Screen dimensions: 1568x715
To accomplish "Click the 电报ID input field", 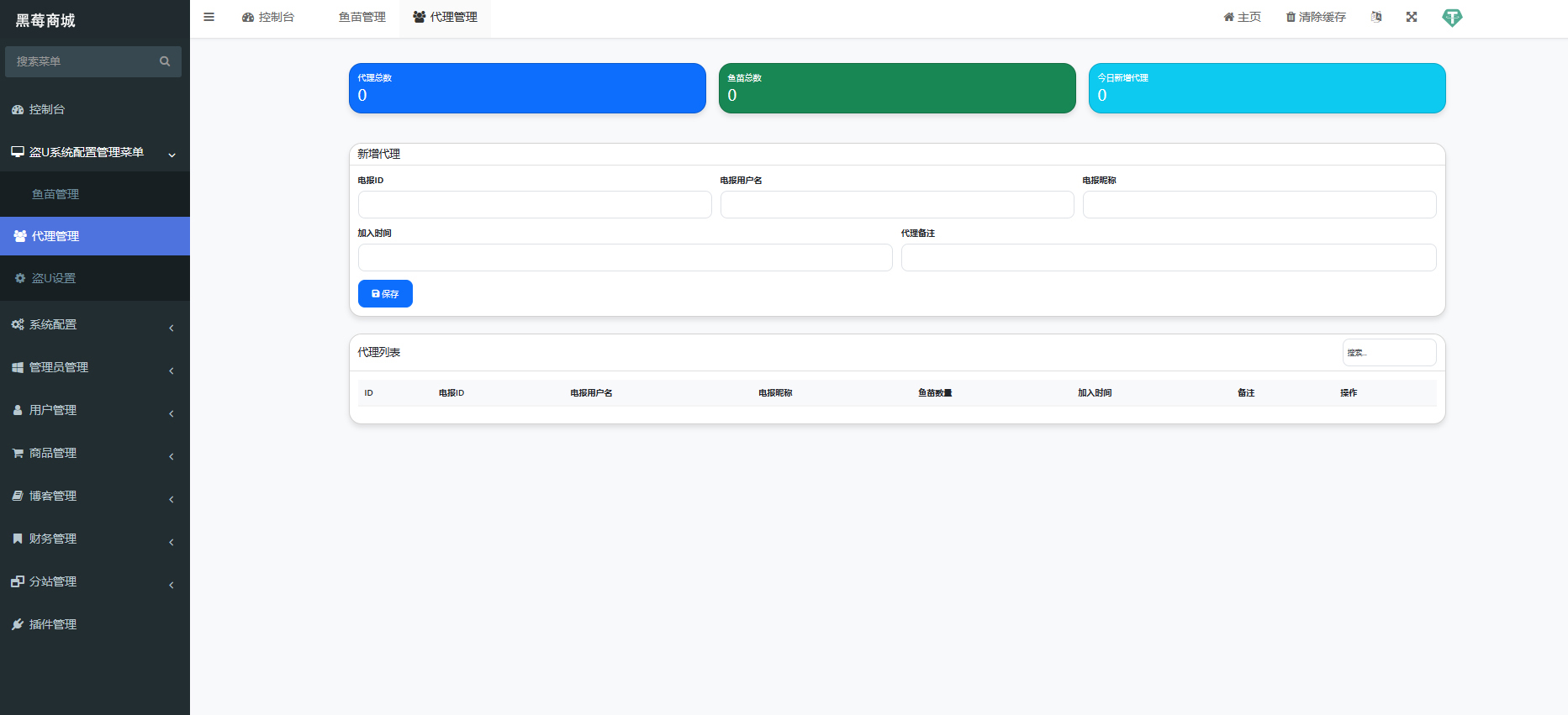I will [535, 205].
